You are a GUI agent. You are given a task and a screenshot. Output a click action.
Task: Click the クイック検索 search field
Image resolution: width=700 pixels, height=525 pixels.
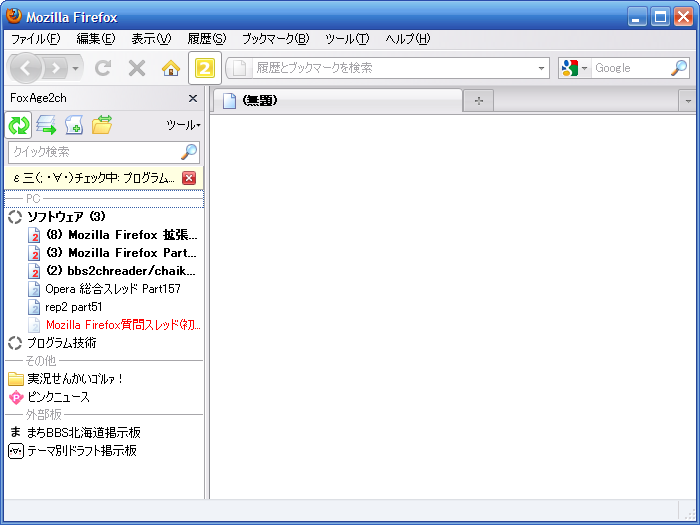pyautogui.click(x=94, y=152)
